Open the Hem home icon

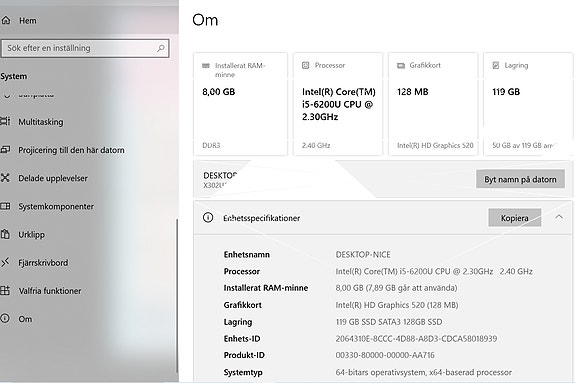[x=6, y=21]
